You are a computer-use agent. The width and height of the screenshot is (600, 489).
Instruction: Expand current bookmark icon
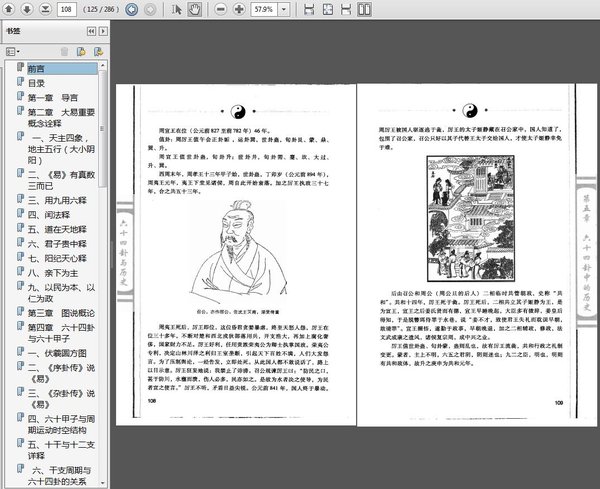pos(98,51)
